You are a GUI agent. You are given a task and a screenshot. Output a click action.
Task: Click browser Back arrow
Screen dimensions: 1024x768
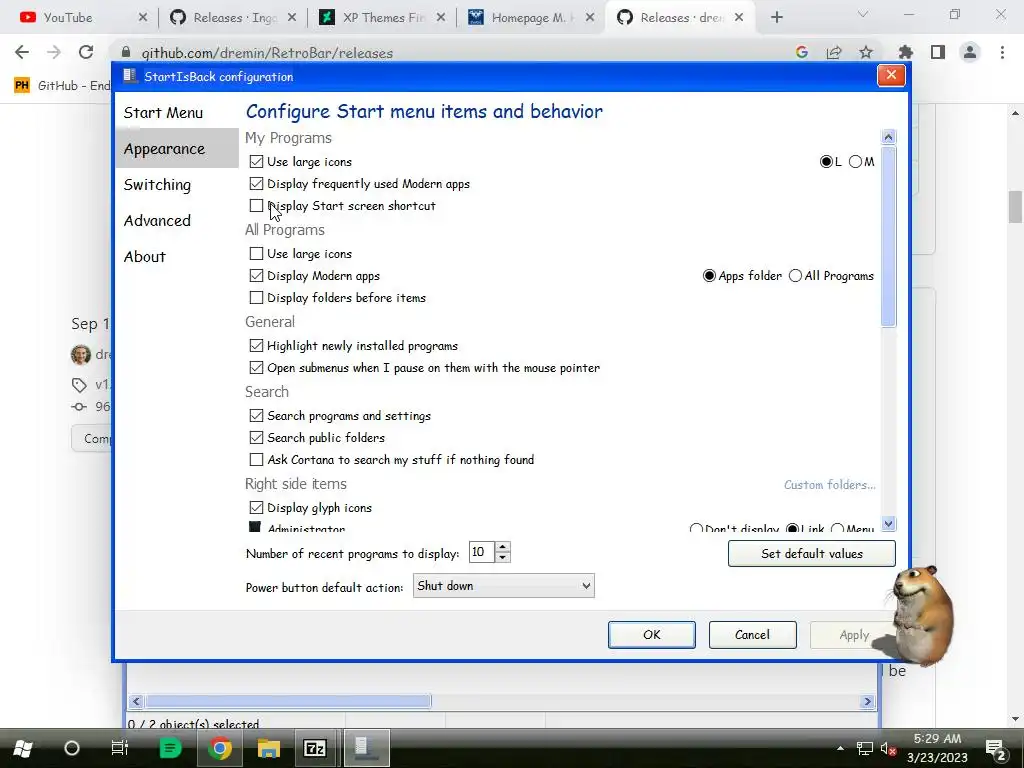click(22, 52)
